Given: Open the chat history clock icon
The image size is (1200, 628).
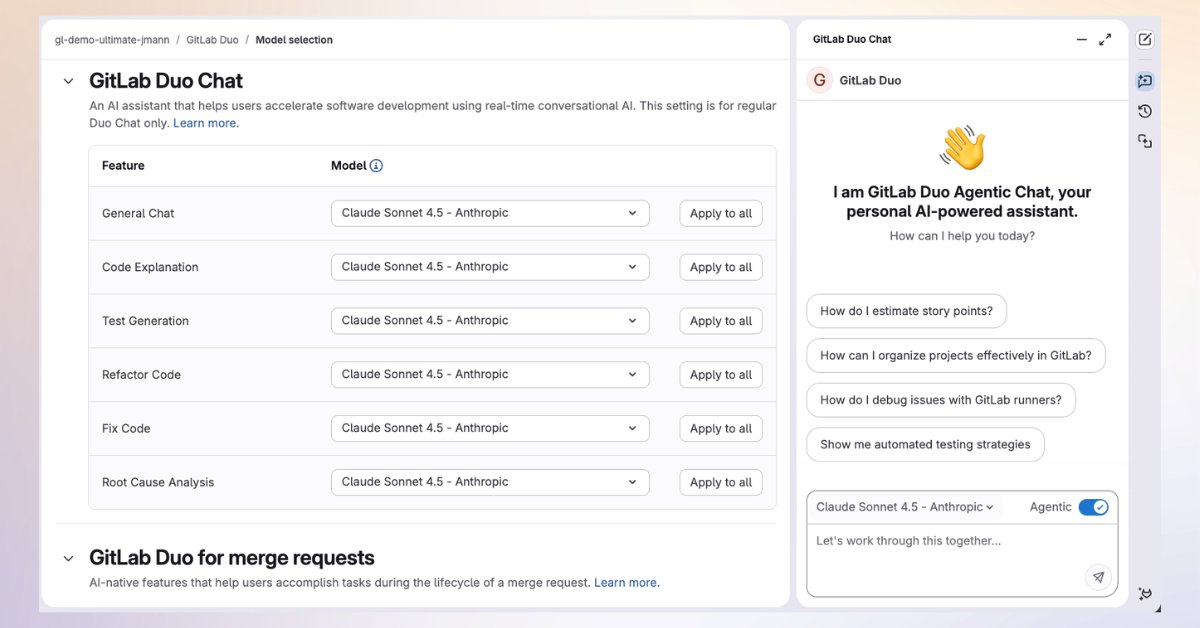Looking at the screenshot, I should coord(1145,111).
